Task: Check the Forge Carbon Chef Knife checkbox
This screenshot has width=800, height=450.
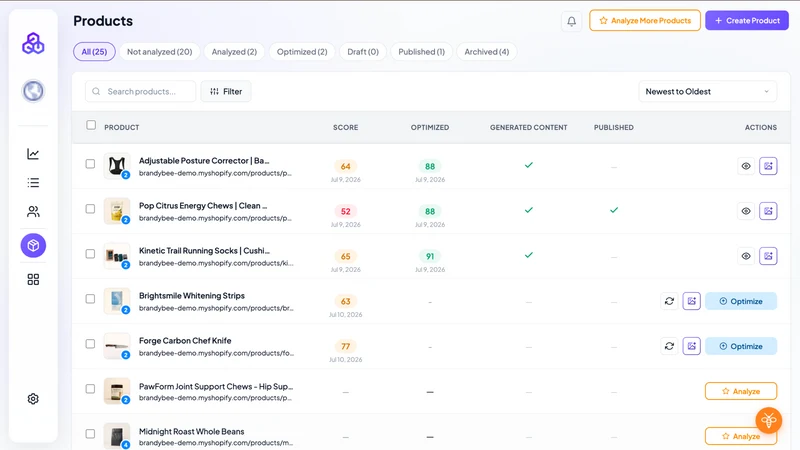Action: pos(90,344)
